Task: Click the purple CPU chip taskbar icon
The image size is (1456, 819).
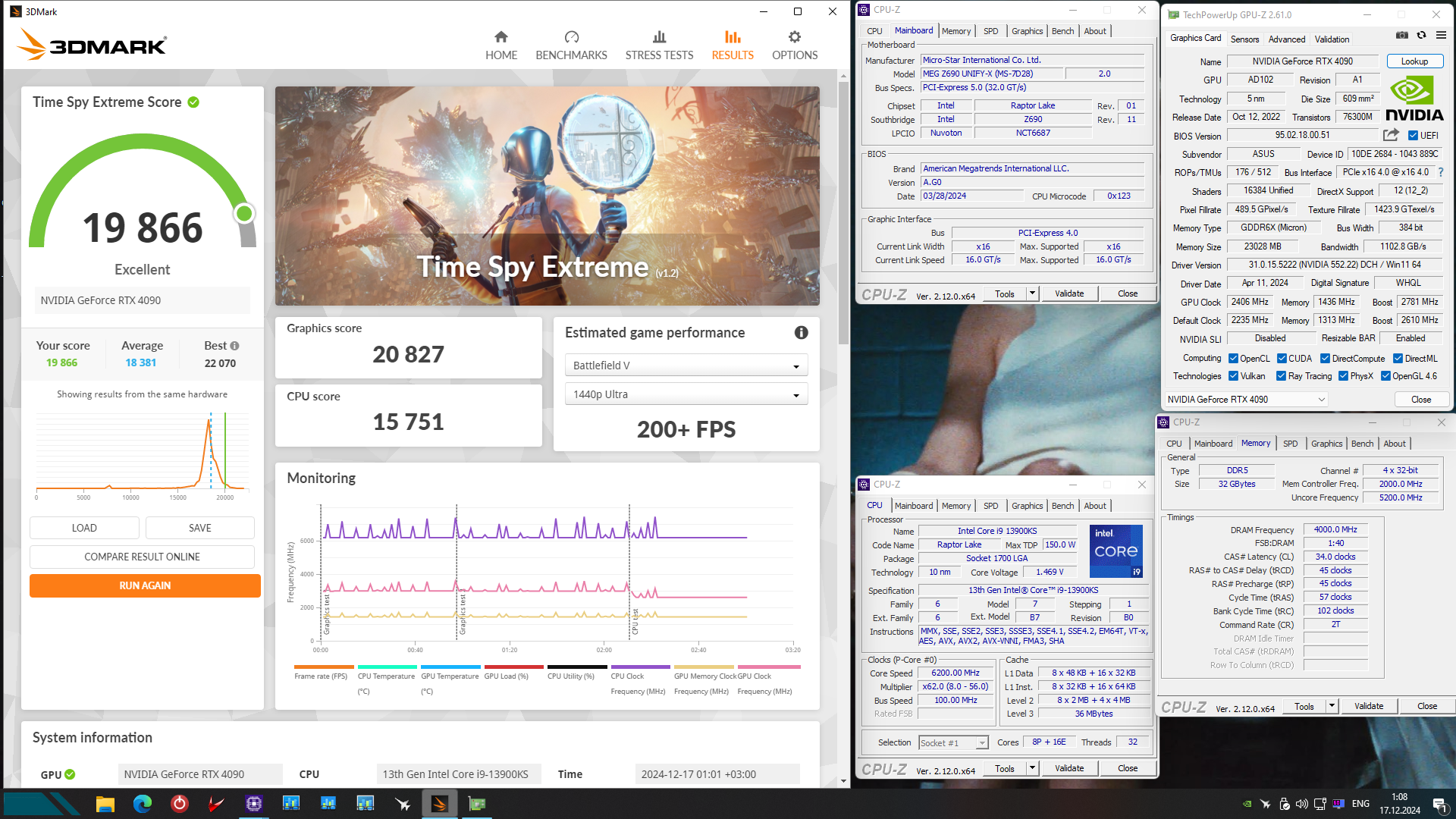Action: pos(254,804)
